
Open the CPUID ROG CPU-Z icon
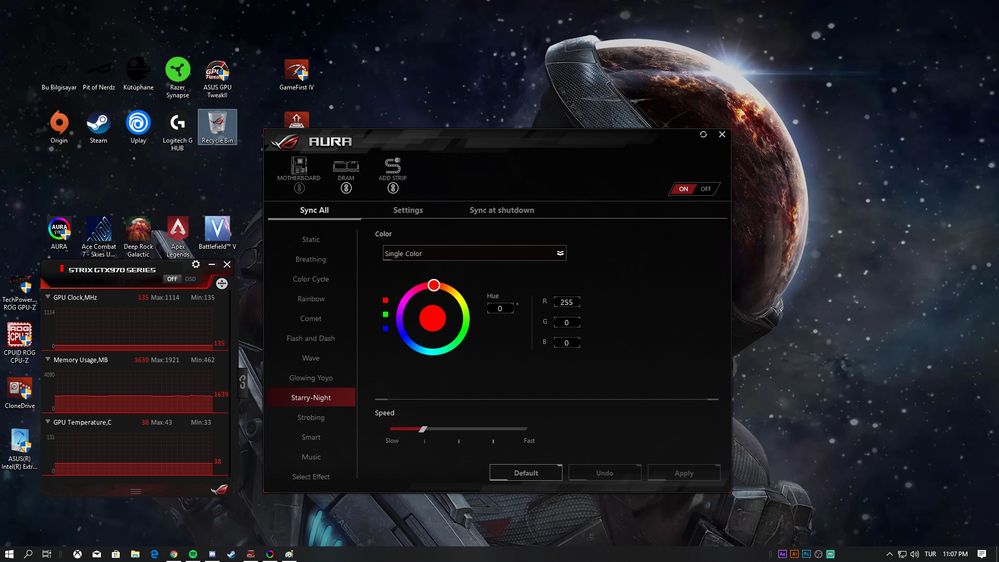tap(20, 343)
